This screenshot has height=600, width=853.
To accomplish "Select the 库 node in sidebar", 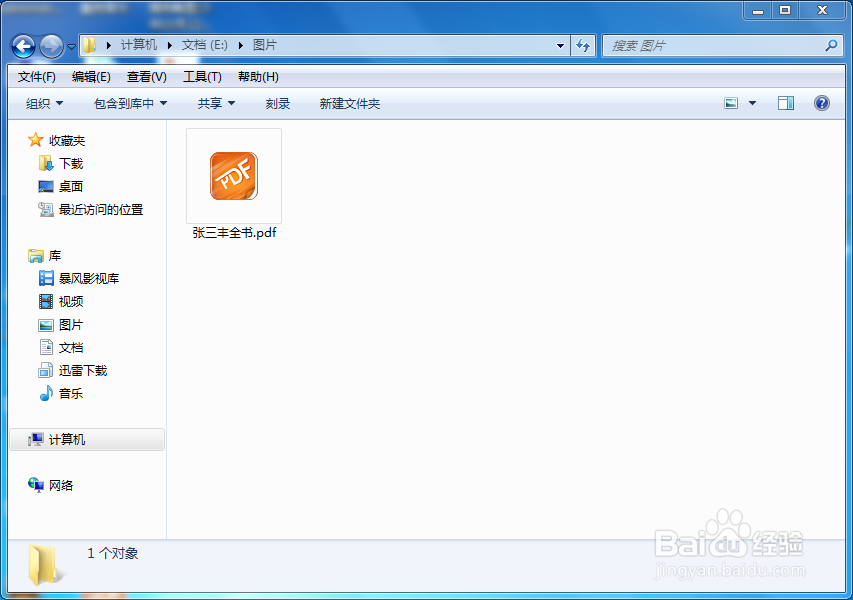I will pyautogui.click(x=45, y=256).
